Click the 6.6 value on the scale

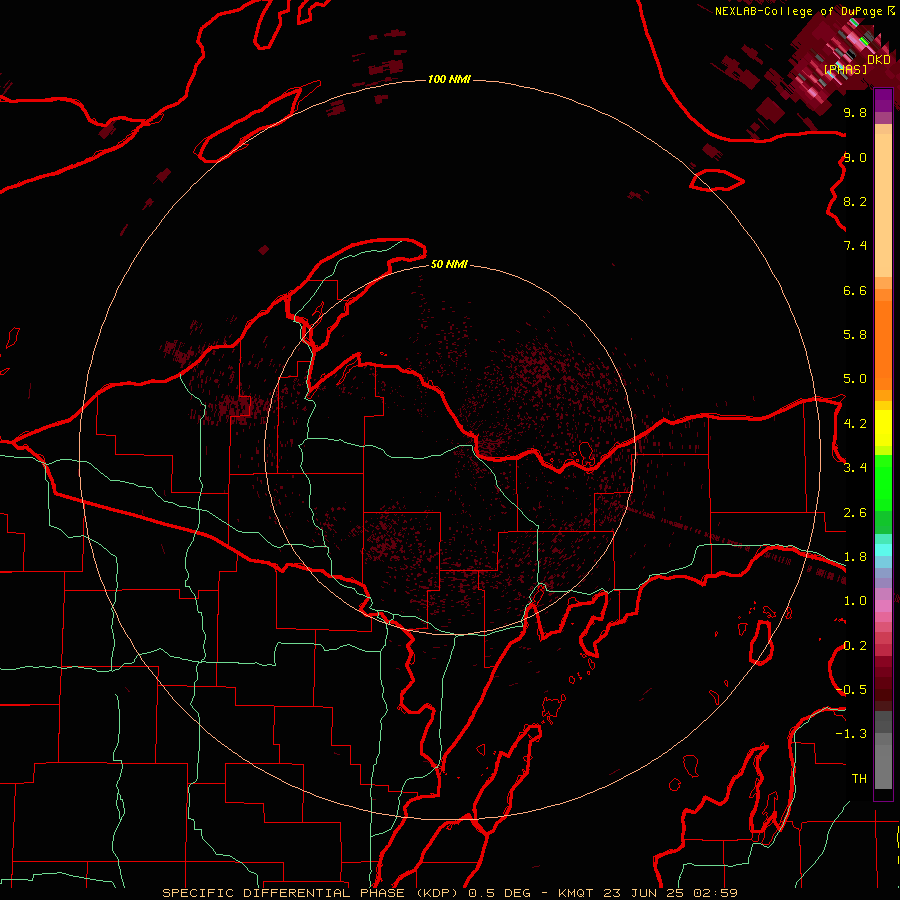point(855,290)
